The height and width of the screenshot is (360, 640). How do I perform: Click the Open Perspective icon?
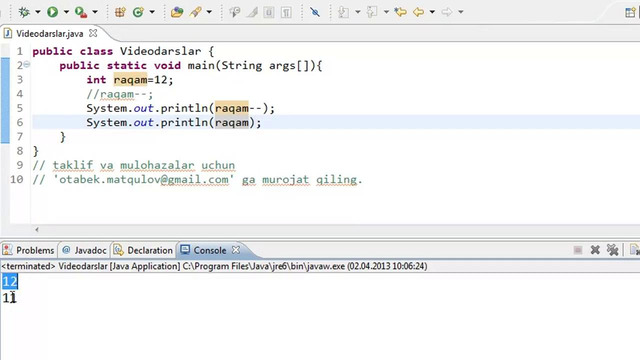point(631,12)
